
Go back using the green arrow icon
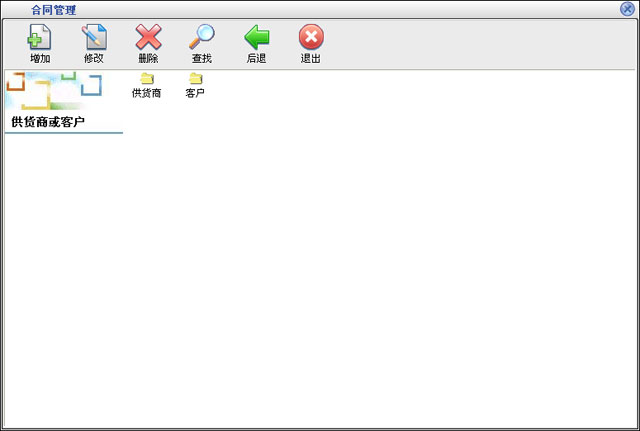[256, 38]
